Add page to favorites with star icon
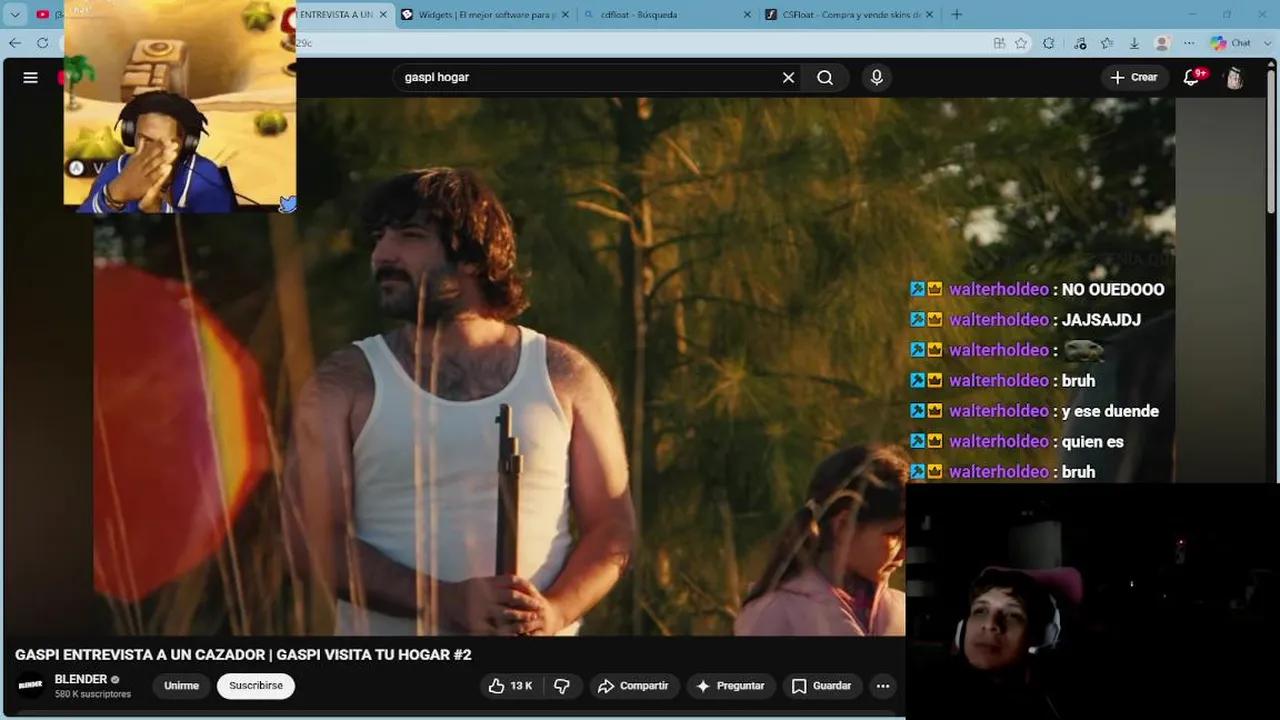This screenshot has width=1280, height=720. coord(1021,43)
